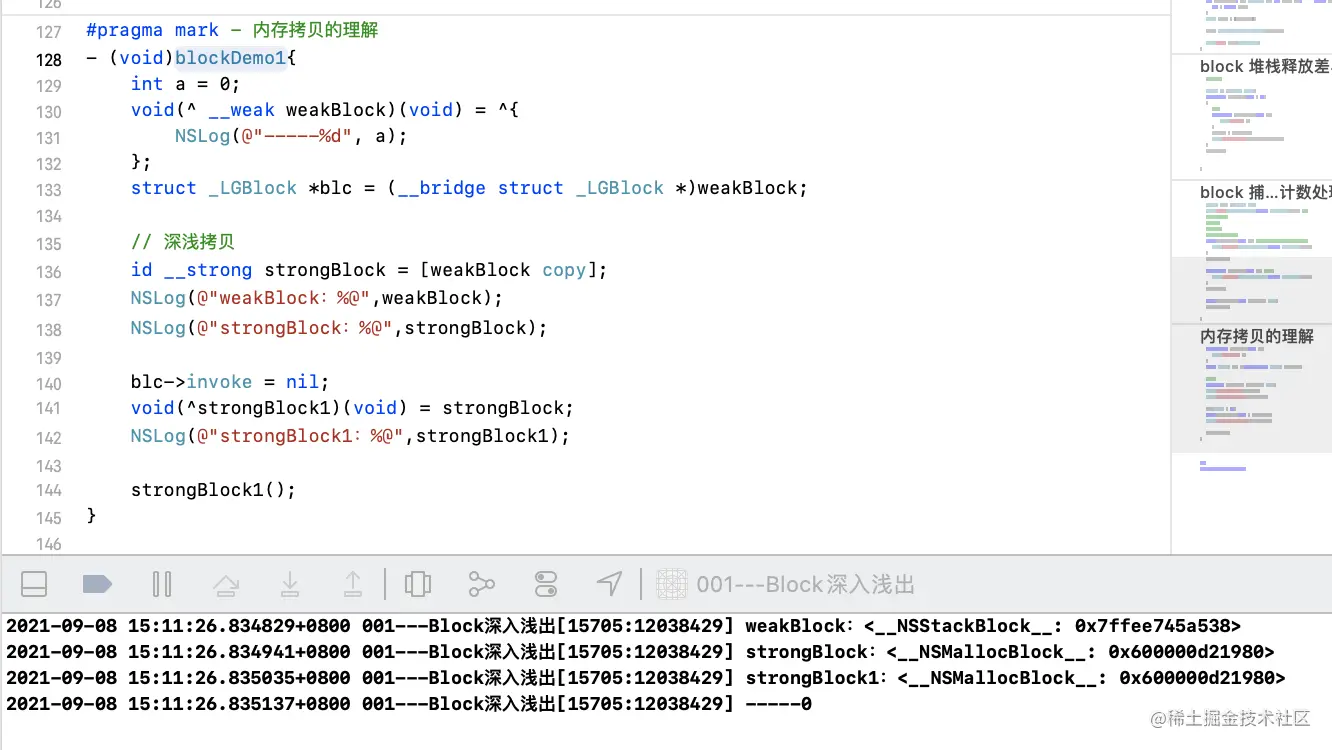Image resolution: width=1332 pixels, height=750 pixels.
Task: Click 'int a = 0;' declaration
Action: point(185,84)
